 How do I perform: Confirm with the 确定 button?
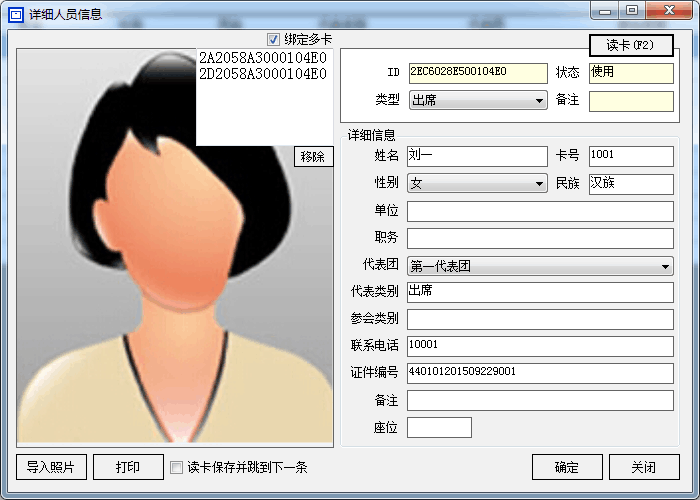pyautogui.click(x=567, y=467)
